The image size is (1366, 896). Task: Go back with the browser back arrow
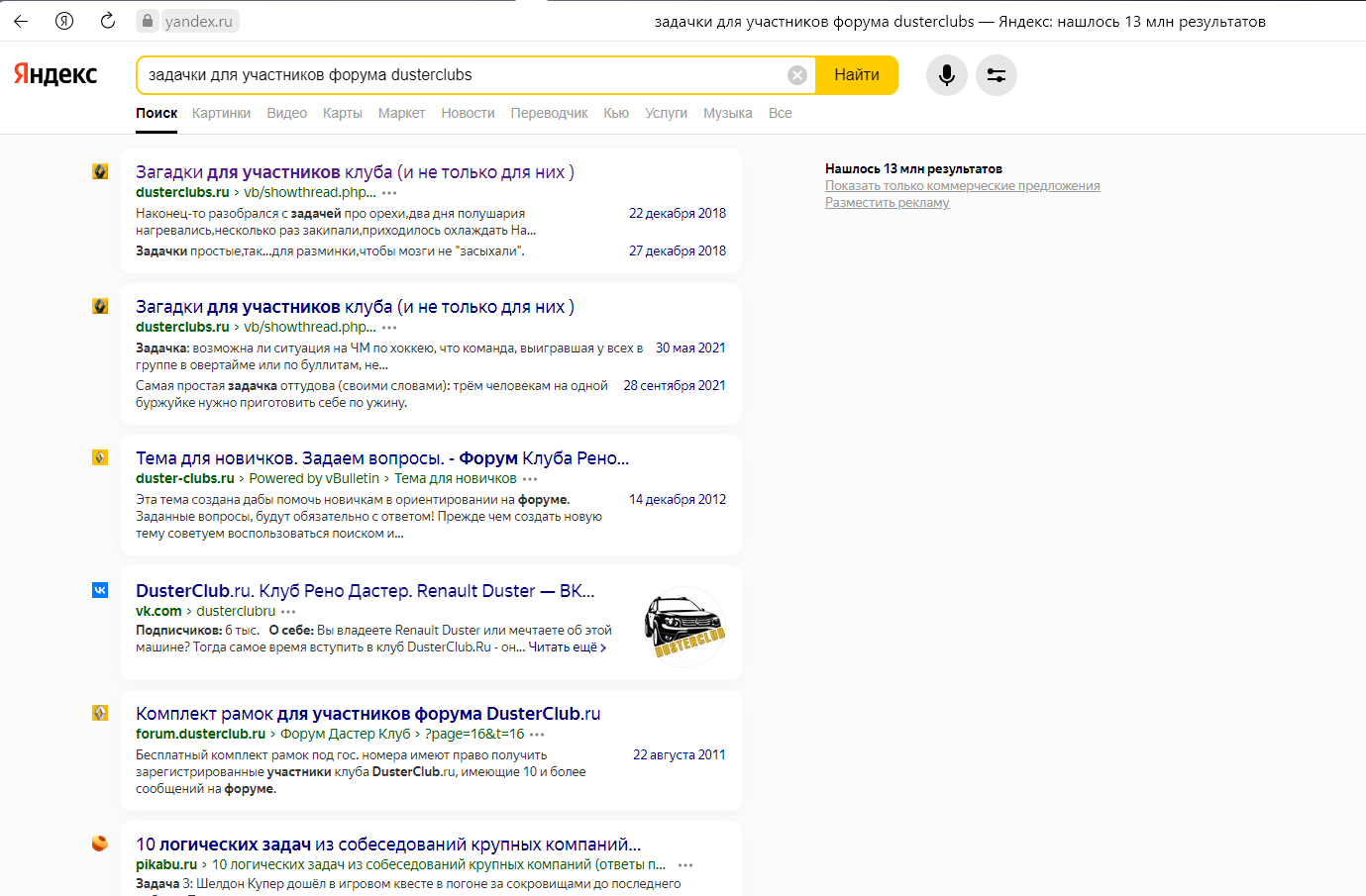coord(21,21)
